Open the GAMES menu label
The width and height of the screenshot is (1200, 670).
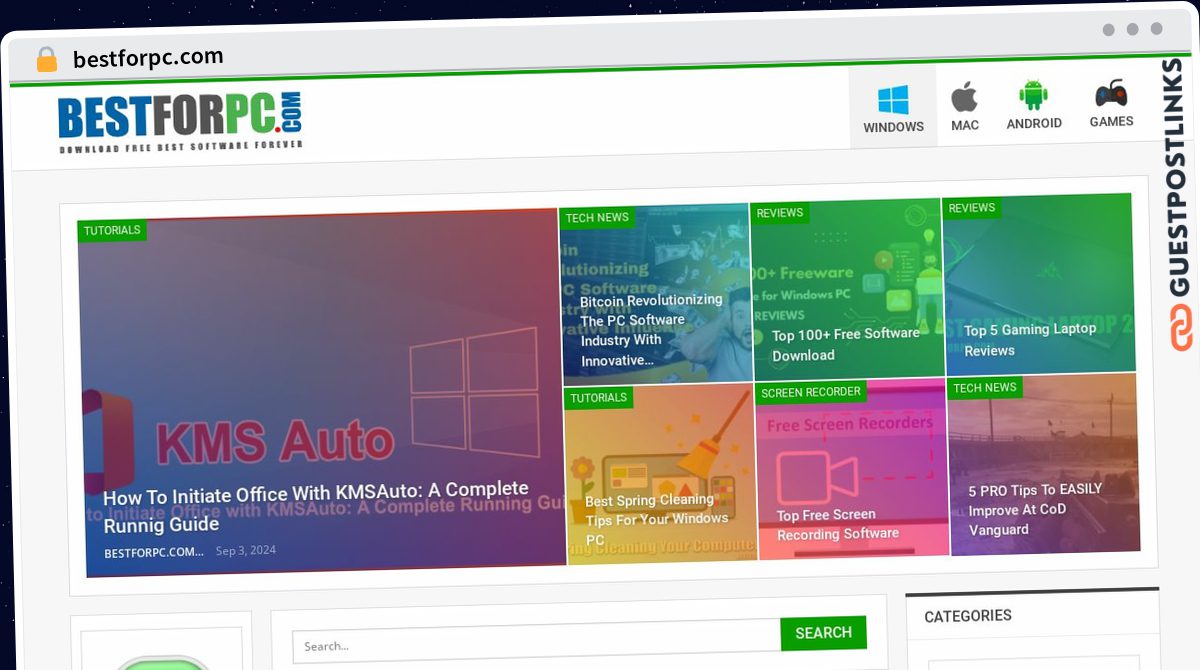point(1111,122)
